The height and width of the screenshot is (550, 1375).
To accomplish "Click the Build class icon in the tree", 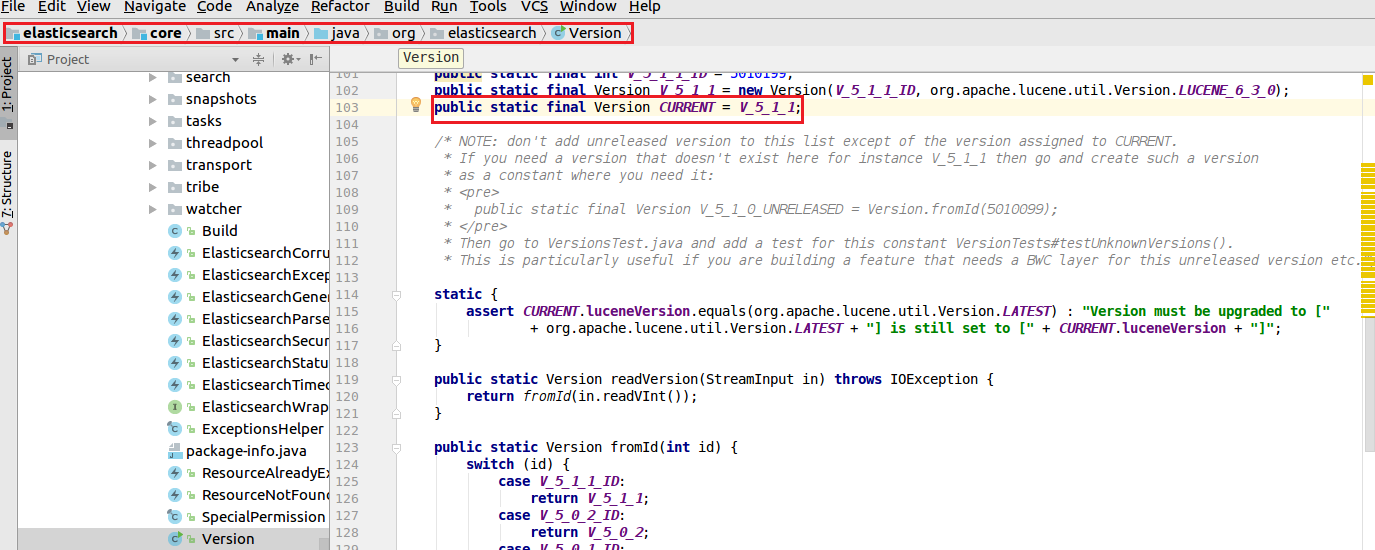I will click(174, 231).
